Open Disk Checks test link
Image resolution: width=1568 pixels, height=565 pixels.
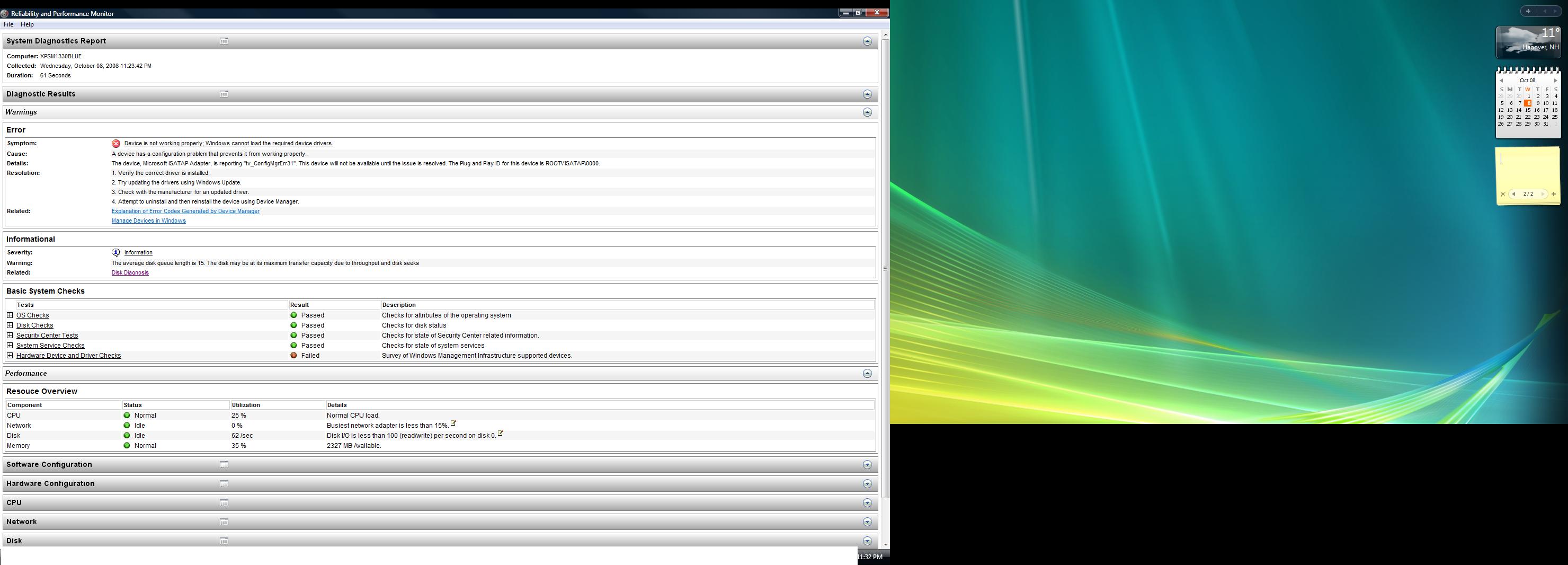[x=34, y=326]
